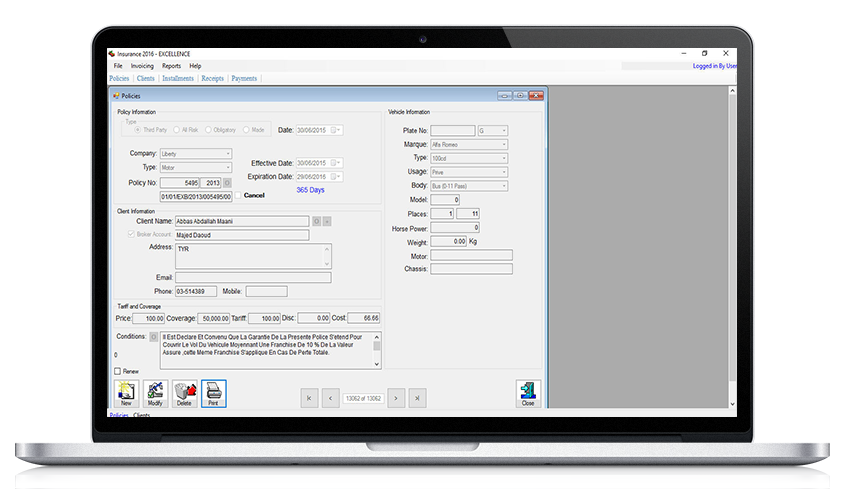Open the Invoicing menu
The image size is (843, 491).
(x=142, y=66)
